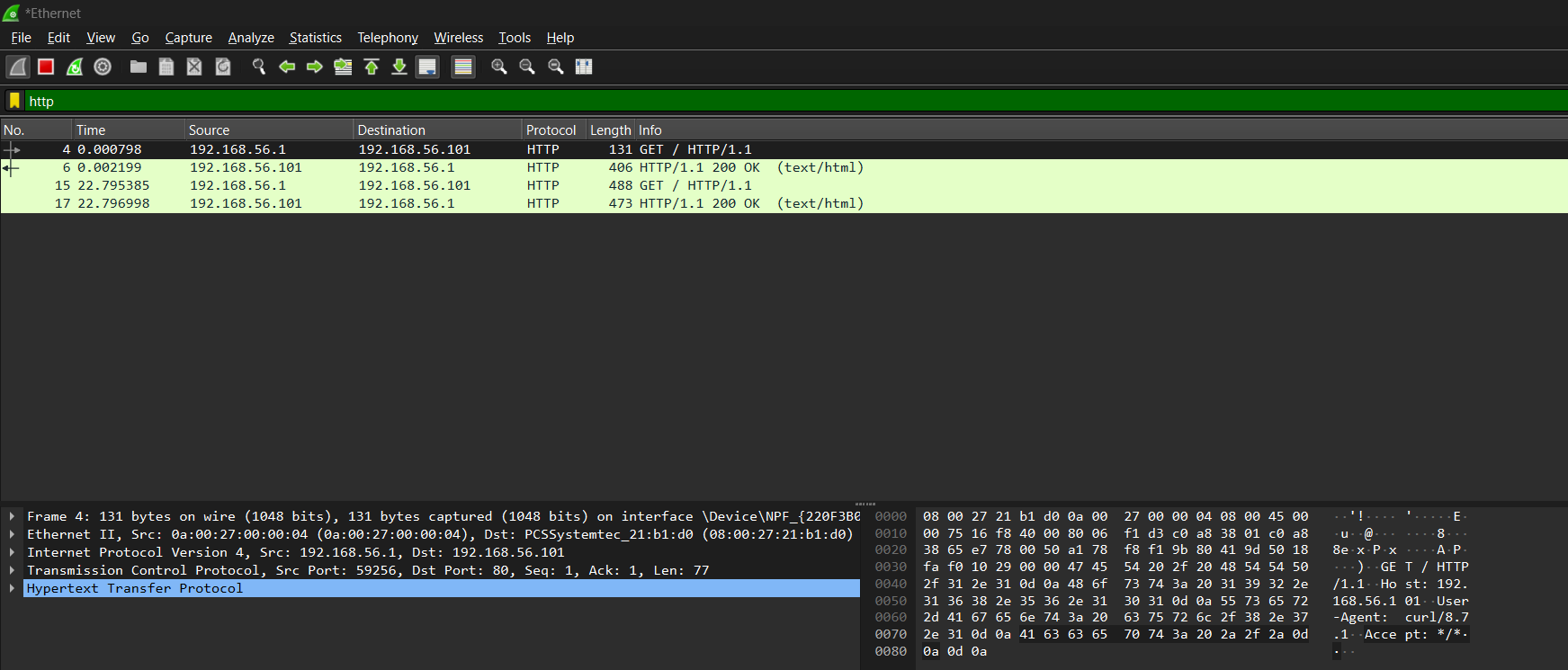Screen dimensions: 1568x670
Task: Zoom in the main window text
Action: (x=499, y=67)
